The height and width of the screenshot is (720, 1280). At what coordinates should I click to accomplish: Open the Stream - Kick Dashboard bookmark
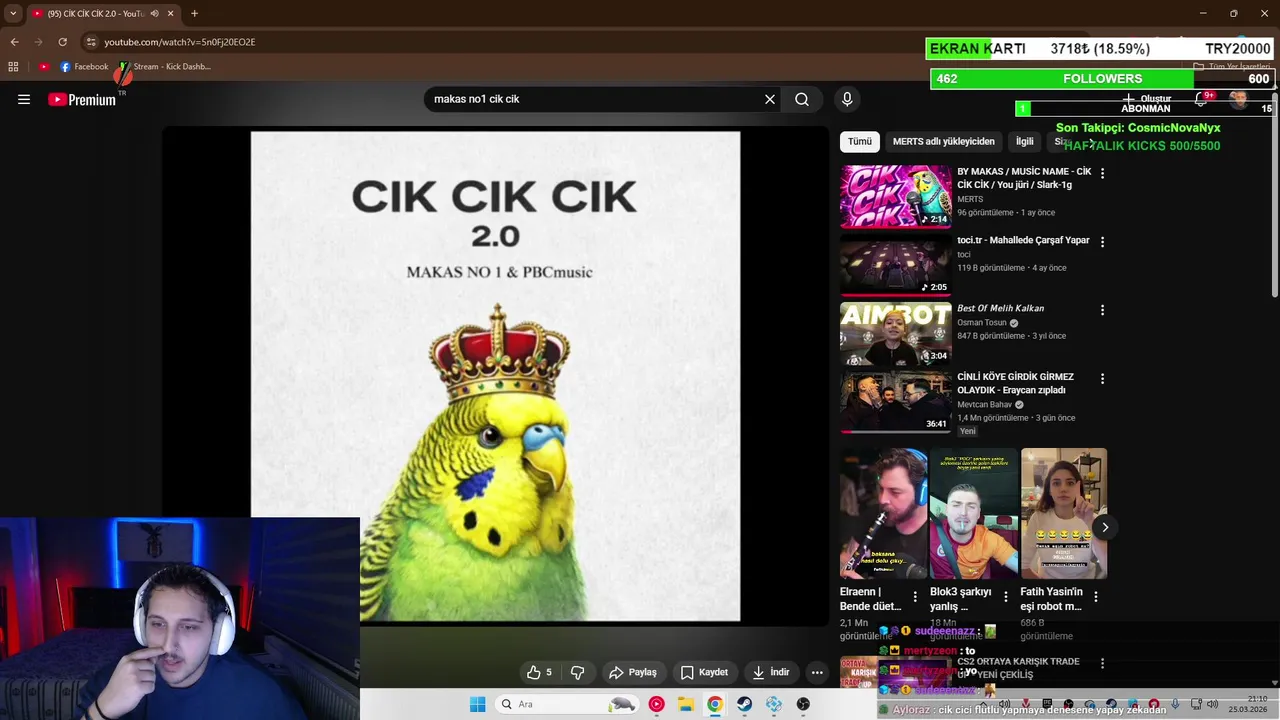click(x=164, y=67)
